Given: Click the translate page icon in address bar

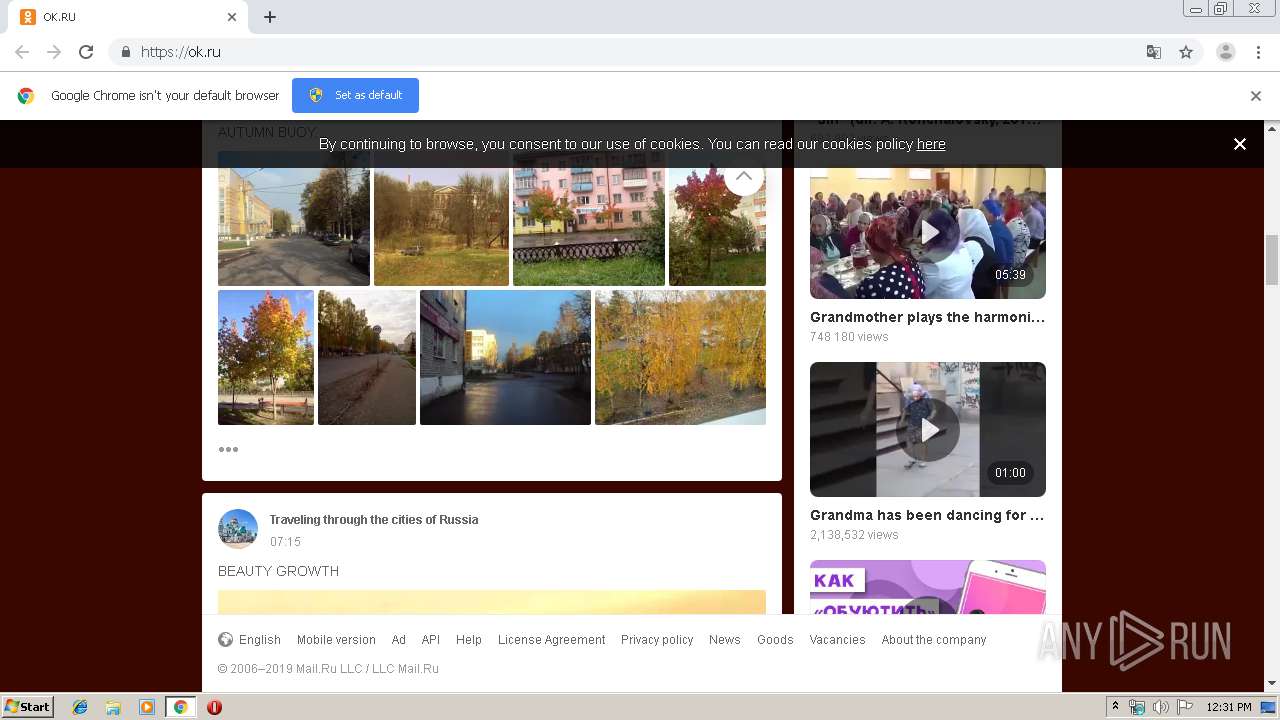Looking at the screenshot, I should pyautogui.click(x=1153, y=52).
